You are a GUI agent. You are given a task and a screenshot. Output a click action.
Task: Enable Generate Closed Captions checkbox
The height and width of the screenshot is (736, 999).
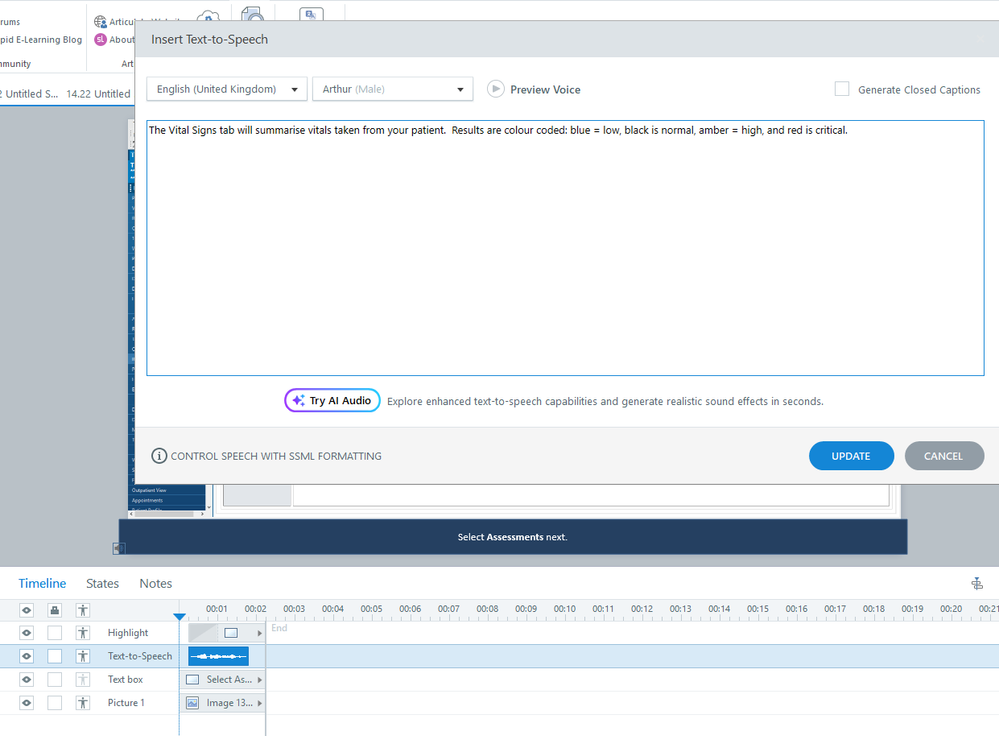click(842, 89)
